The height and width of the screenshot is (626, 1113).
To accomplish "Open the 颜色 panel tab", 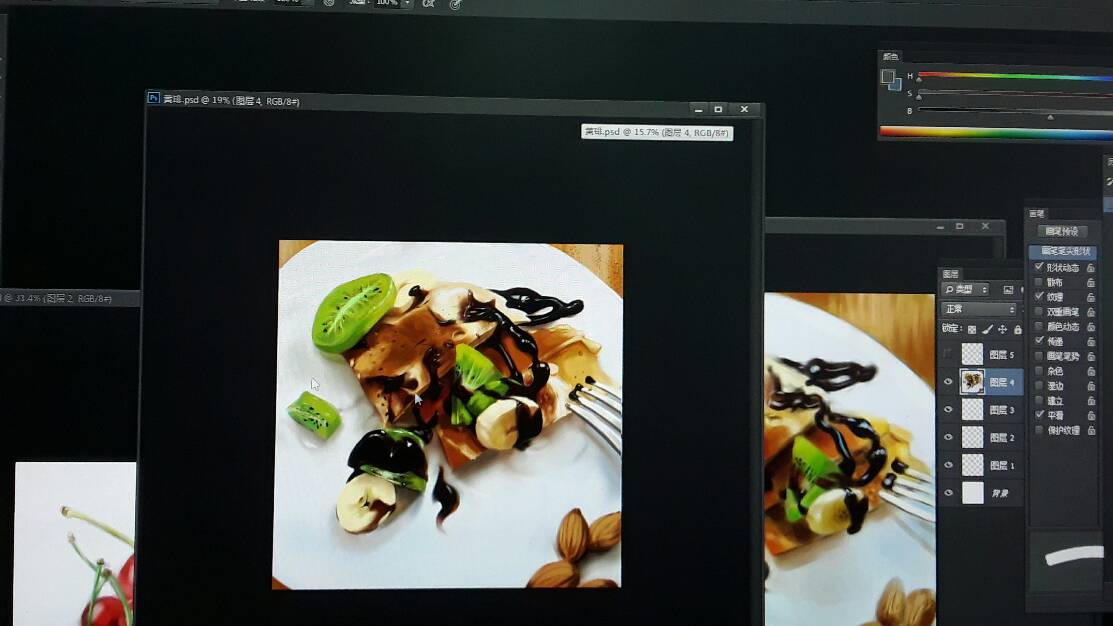I will (891, 56).
